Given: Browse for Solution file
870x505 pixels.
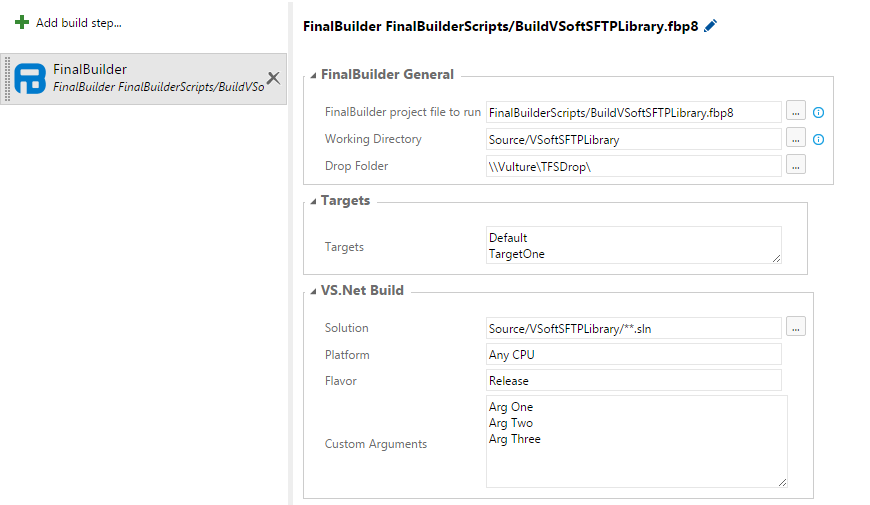Looking at the screenshot, I should click(x=796, y=327).
